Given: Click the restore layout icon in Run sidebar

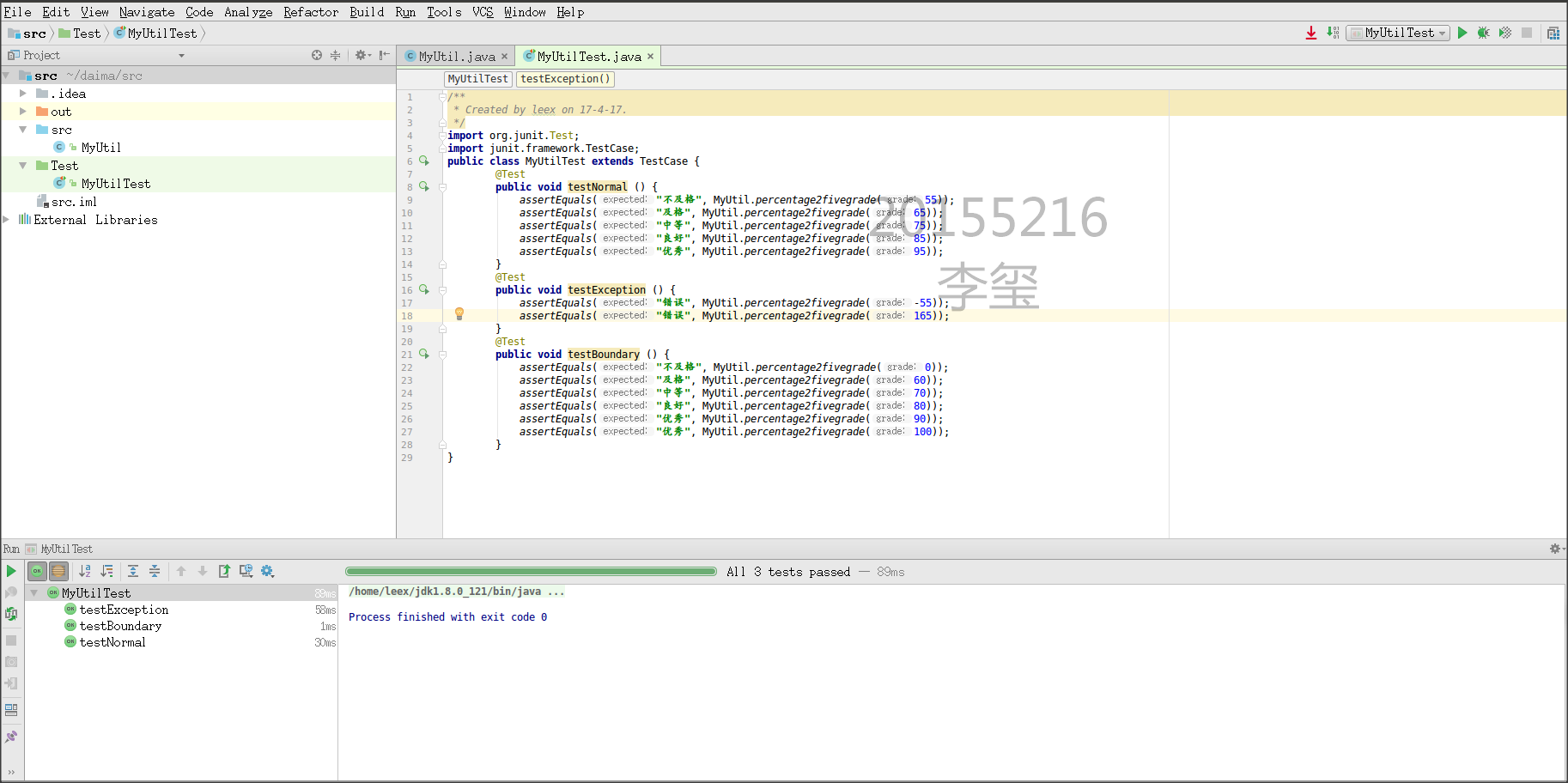Looking at the screenshot, I should point(11,710).
